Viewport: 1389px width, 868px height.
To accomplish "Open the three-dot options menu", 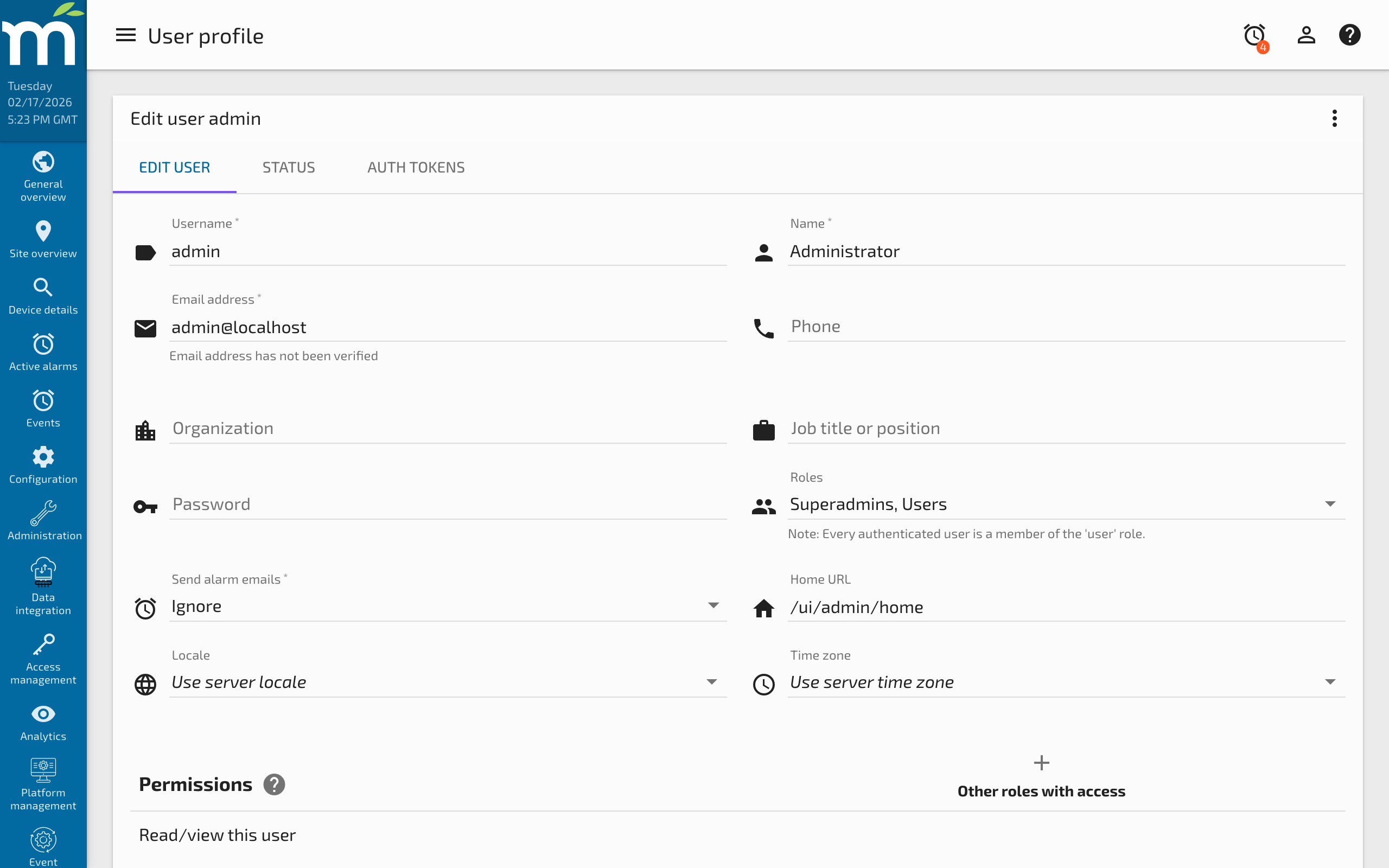I will (1335, 118).
